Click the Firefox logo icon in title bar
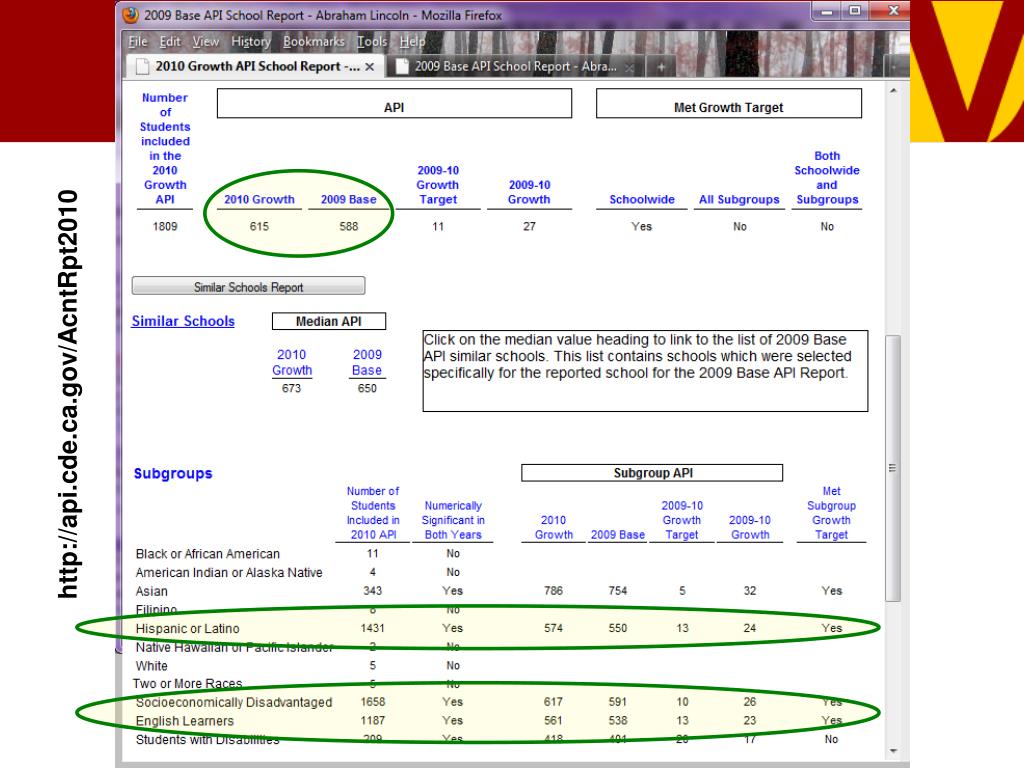Viewport: 1024px width, 768px height. click(x=131, y=15)
